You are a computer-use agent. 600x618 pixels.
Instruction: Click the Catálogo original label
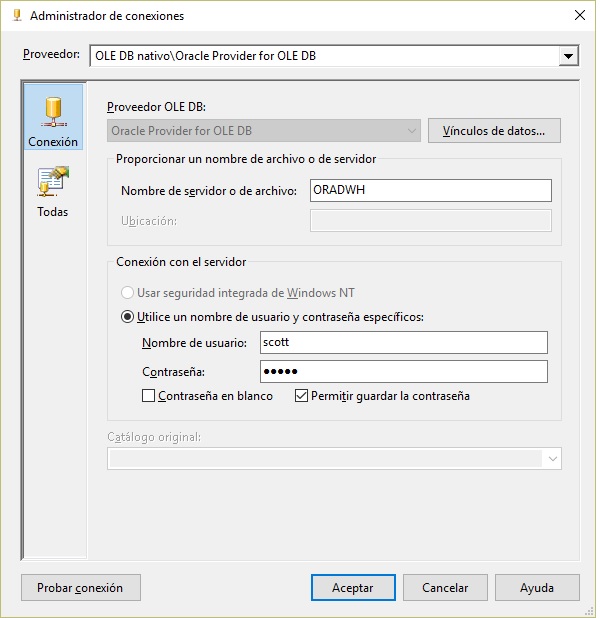(154, 437)
